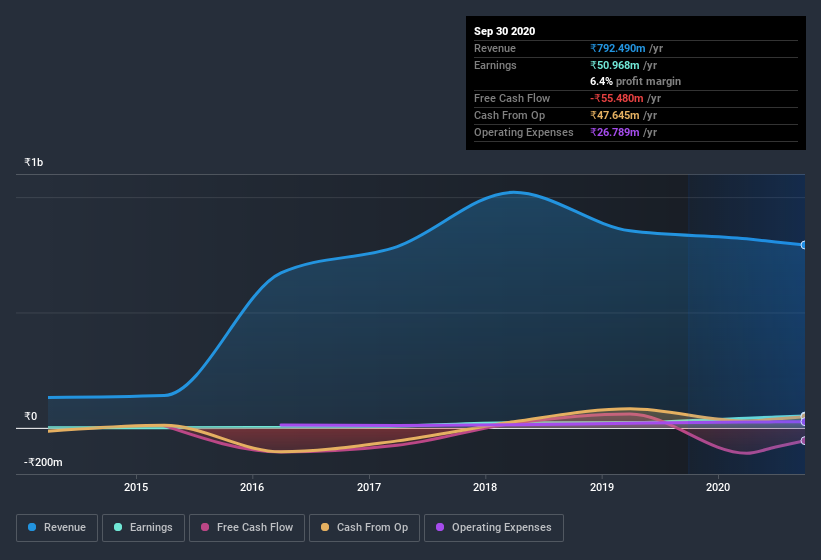
Task: Click the 2020 x-axis year label
Action: (x=718, y=487)
